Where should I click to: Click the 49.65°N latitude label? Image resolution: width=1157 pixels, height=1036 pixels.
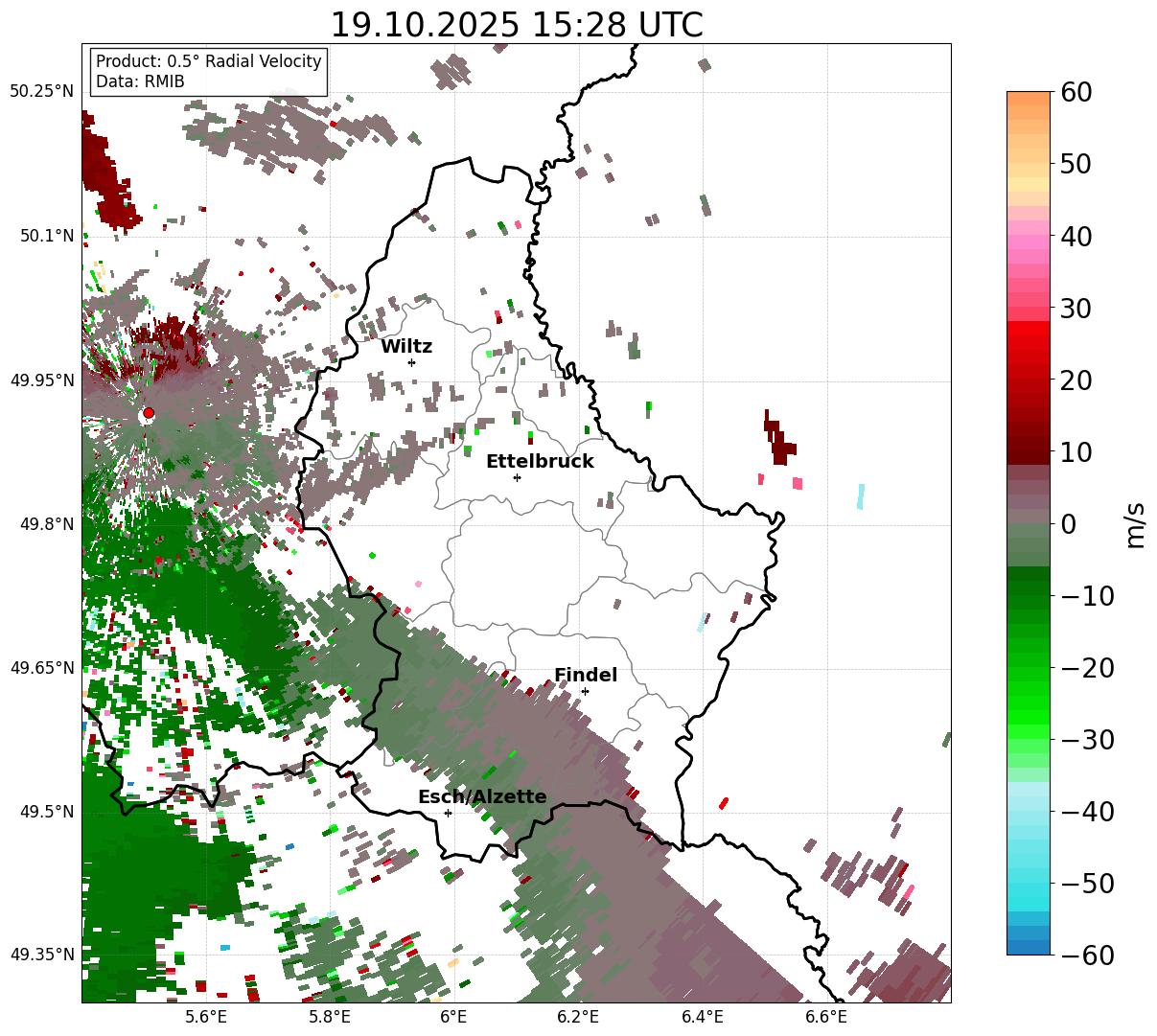tap(41, 668)
